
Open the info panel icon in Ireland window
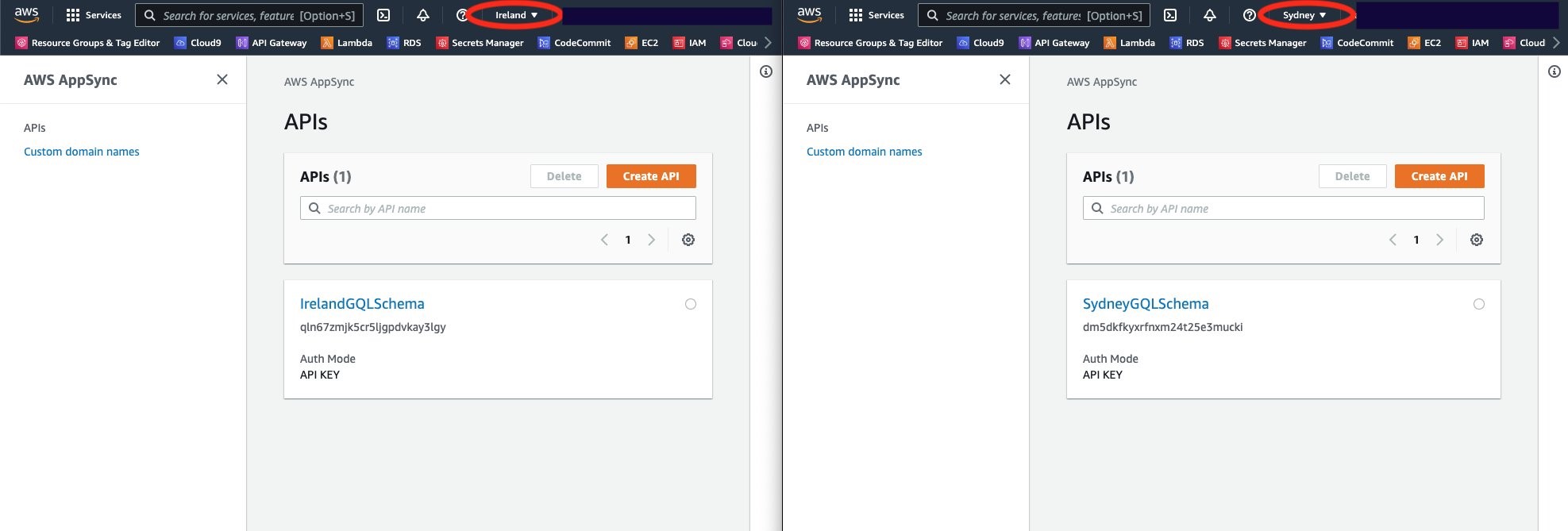click(766, 71)
